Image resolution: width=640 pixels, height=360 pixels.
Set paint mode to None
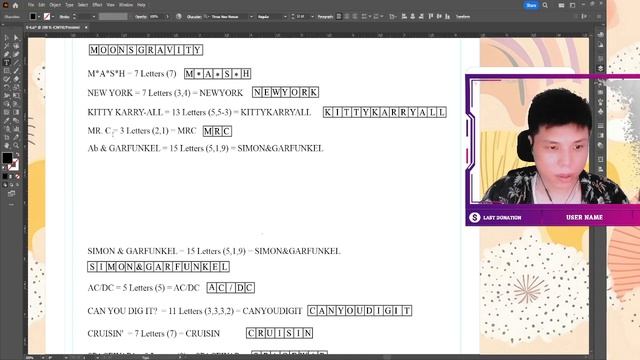pyautogui.click(x=18, y=177)
